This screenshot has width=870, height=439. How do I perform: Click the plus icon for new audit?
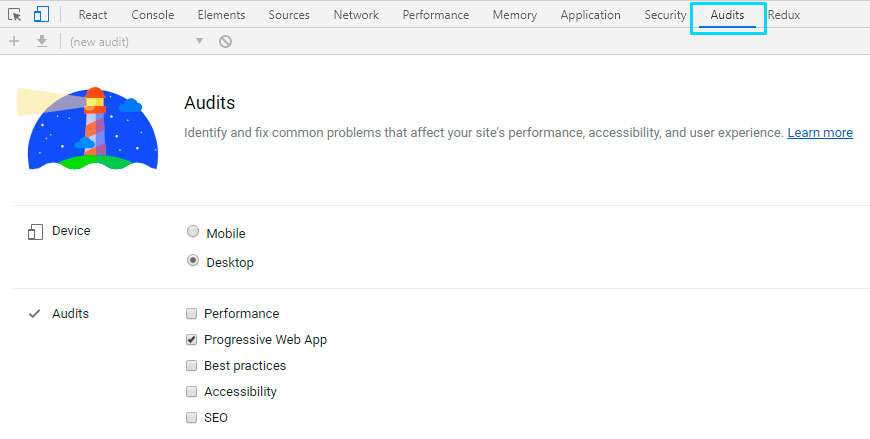(14, 42)
